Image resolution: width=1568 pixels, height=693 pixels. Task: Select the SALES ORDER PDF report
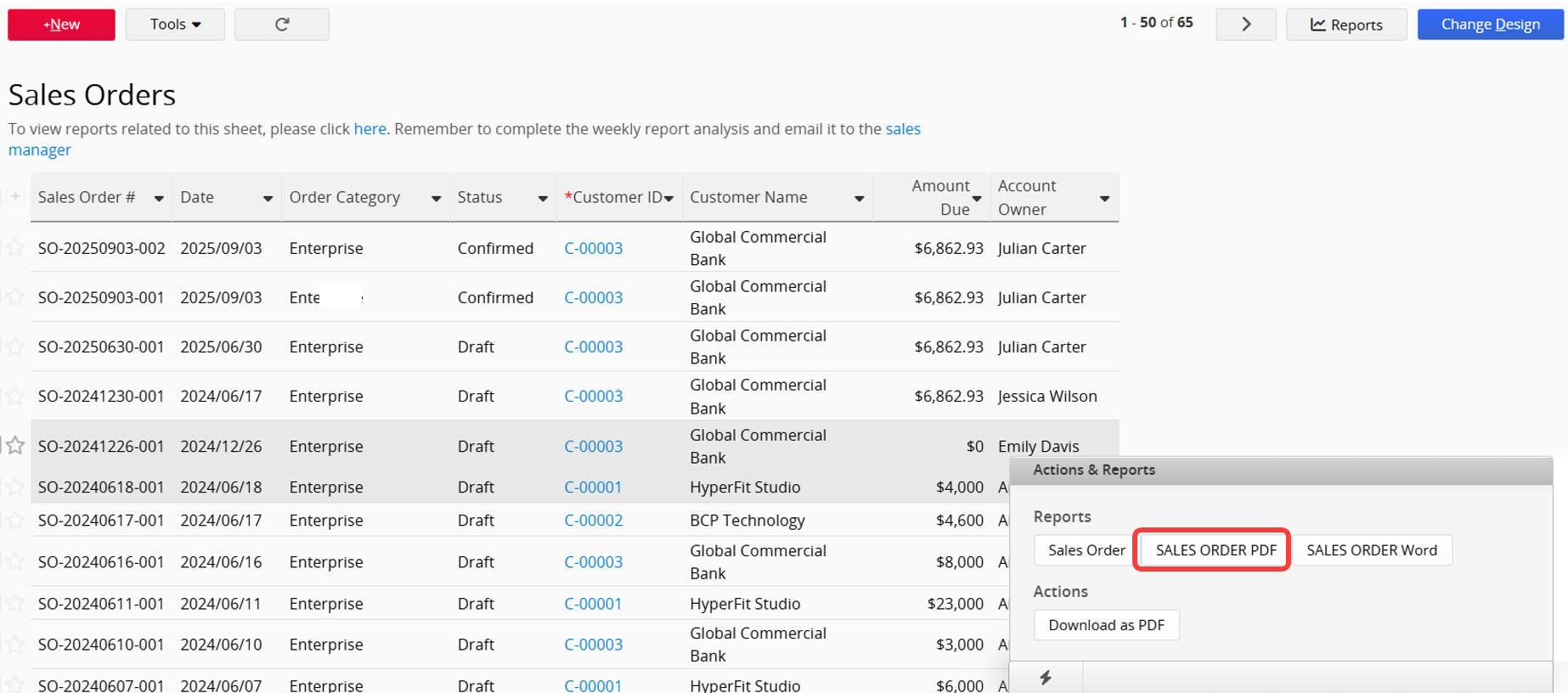tap(1215, 550)
